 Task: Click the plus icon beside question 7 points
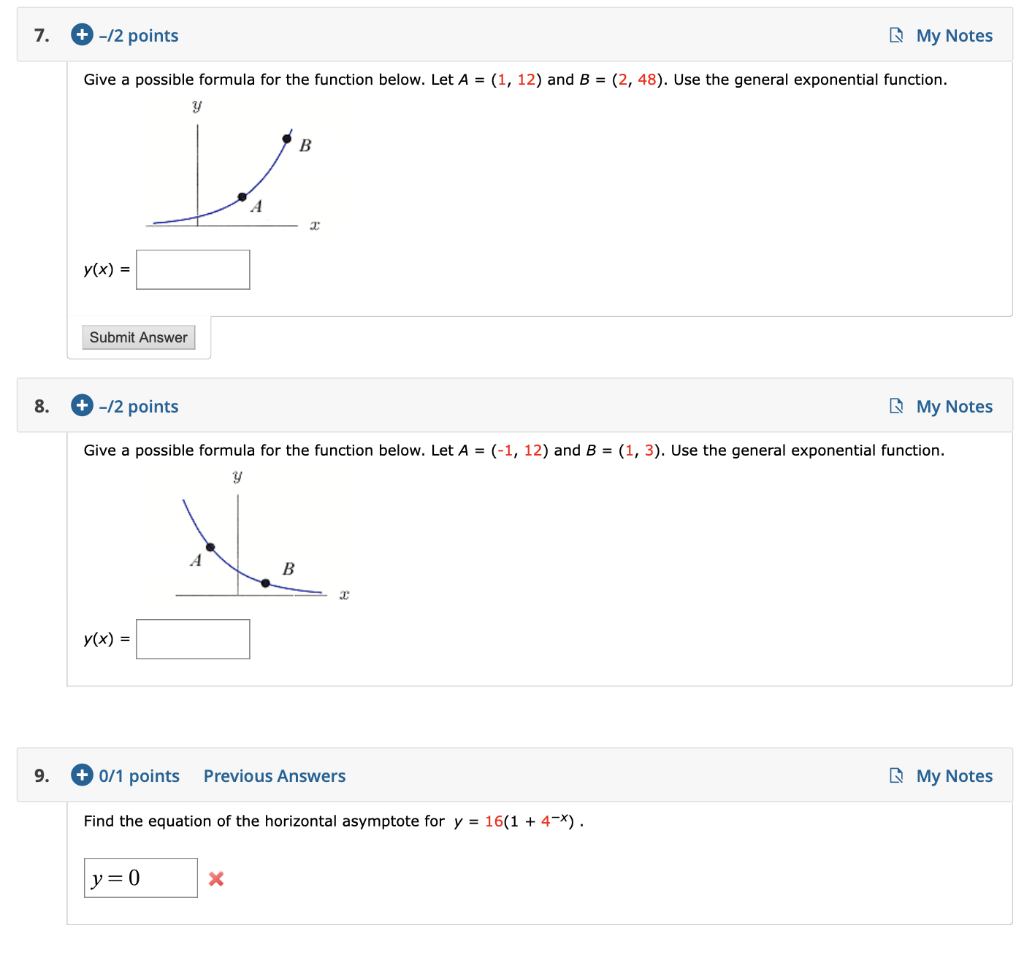[81, 35]
